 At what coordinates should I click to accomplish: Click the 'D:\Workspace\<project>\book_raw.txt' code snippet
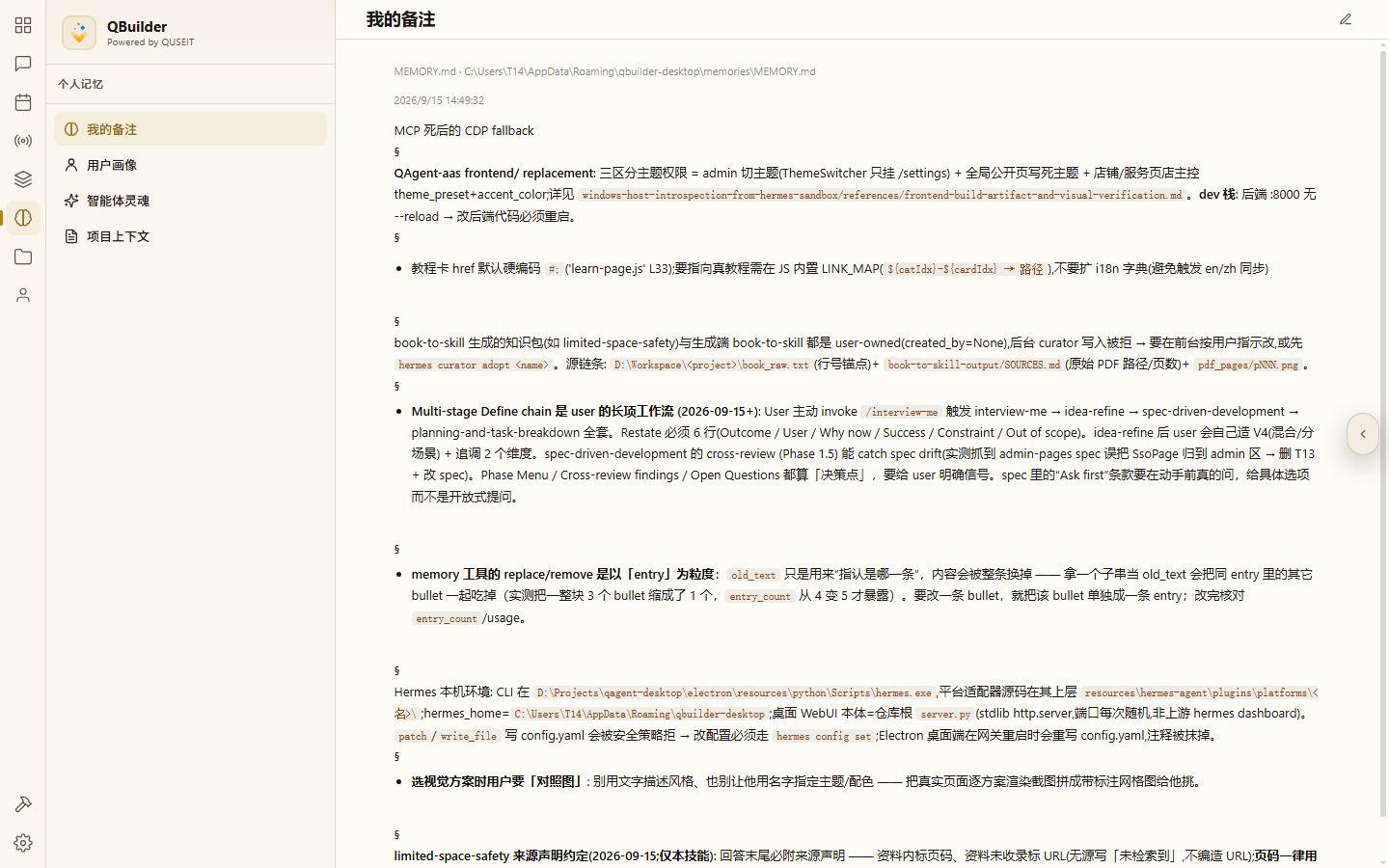(x=711, y=365)
